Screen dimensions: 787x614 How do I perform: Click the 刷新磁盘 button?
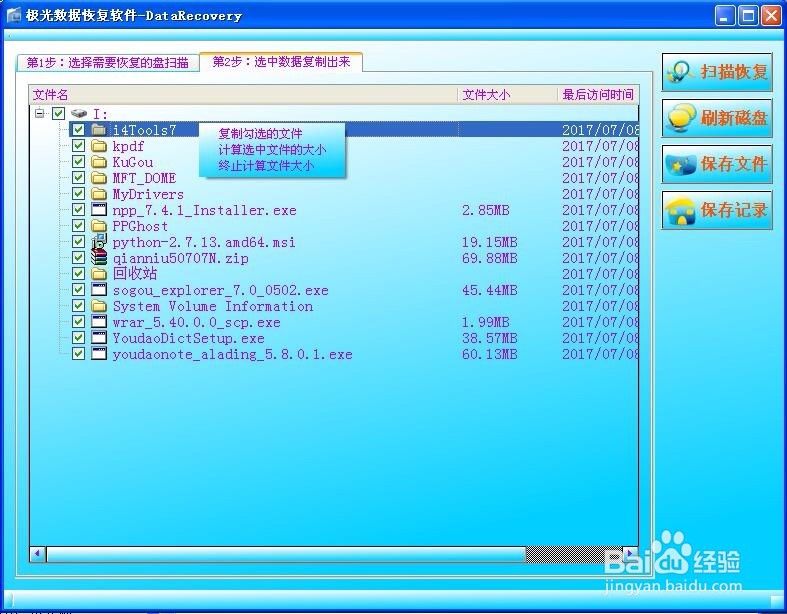pos(717,118)
